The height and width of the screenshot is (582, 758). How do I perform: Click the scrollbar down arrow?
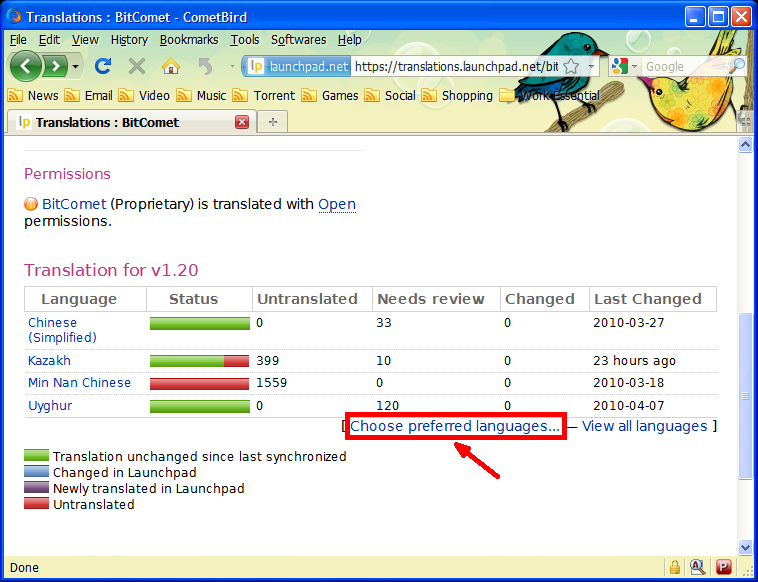tap(745, 546)
